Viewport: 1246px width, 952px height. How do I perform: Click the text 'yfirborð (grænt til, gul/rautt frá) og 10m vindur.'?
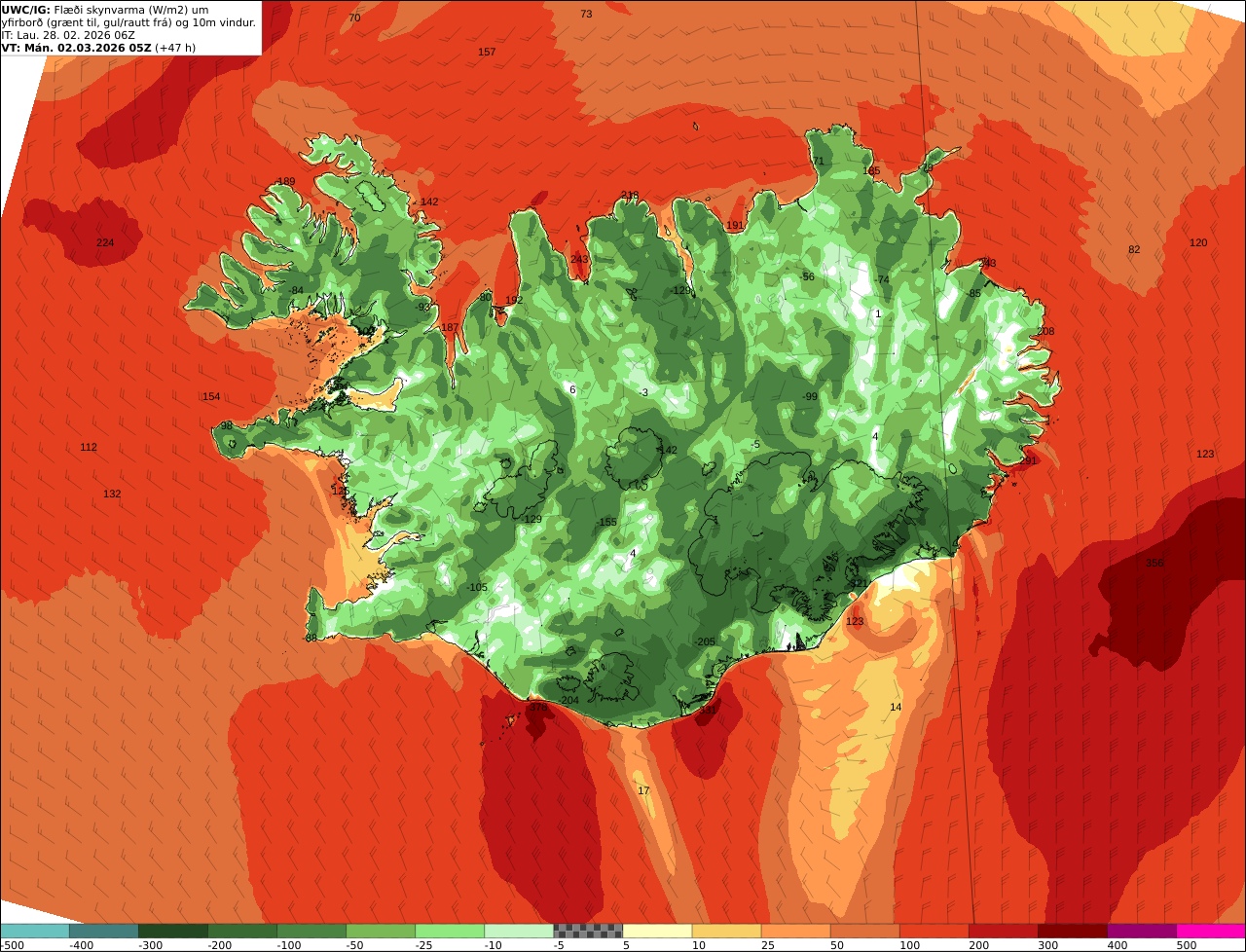pos(128,22)
